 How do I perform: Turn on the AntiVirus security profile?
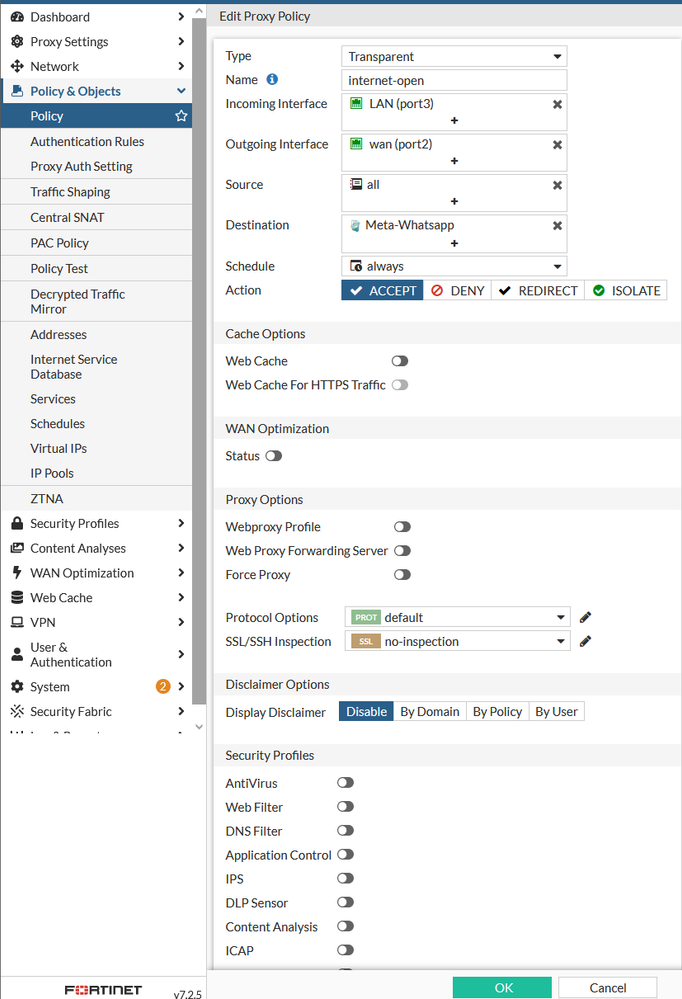[x=345, y=783]
